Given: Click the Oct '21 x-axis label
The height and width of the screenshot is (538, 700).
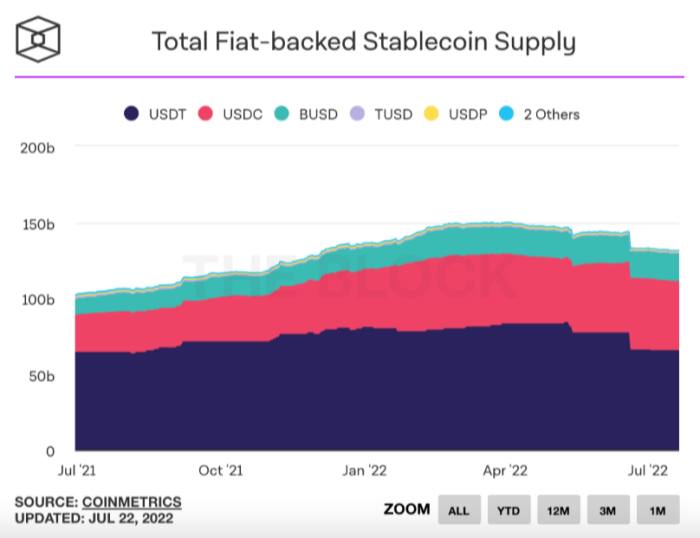Looking at the screenshot, I should click(x=220, y=469).
